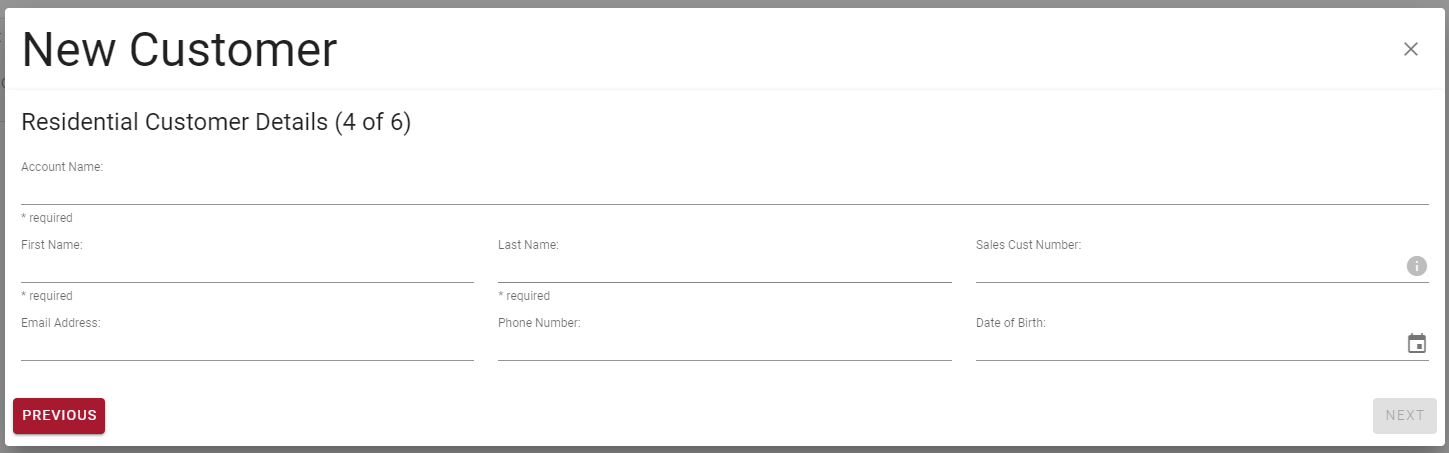Screen dimensions: 1449x453
Task: Click into the First Name field
Action: (247, 268)
